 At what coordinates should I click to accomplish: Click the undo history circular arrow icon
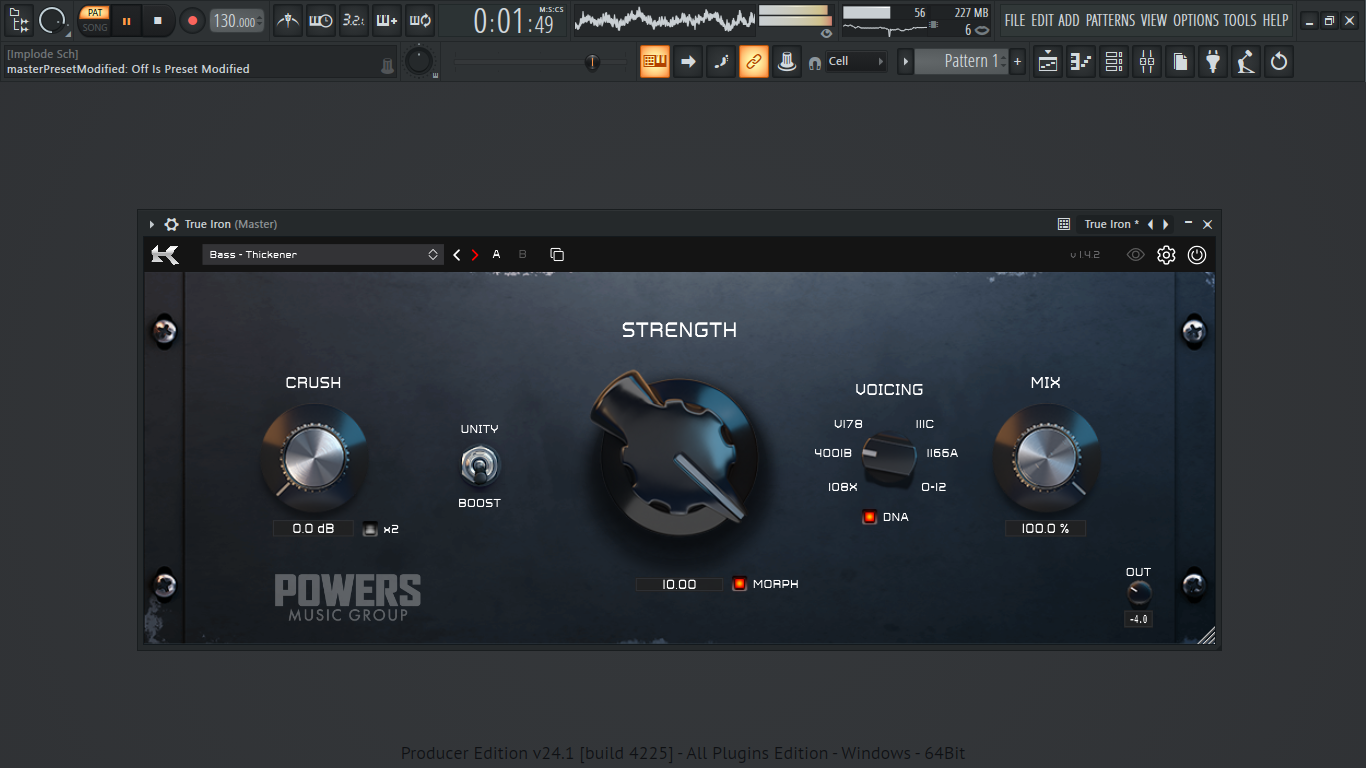(1279, 62)
